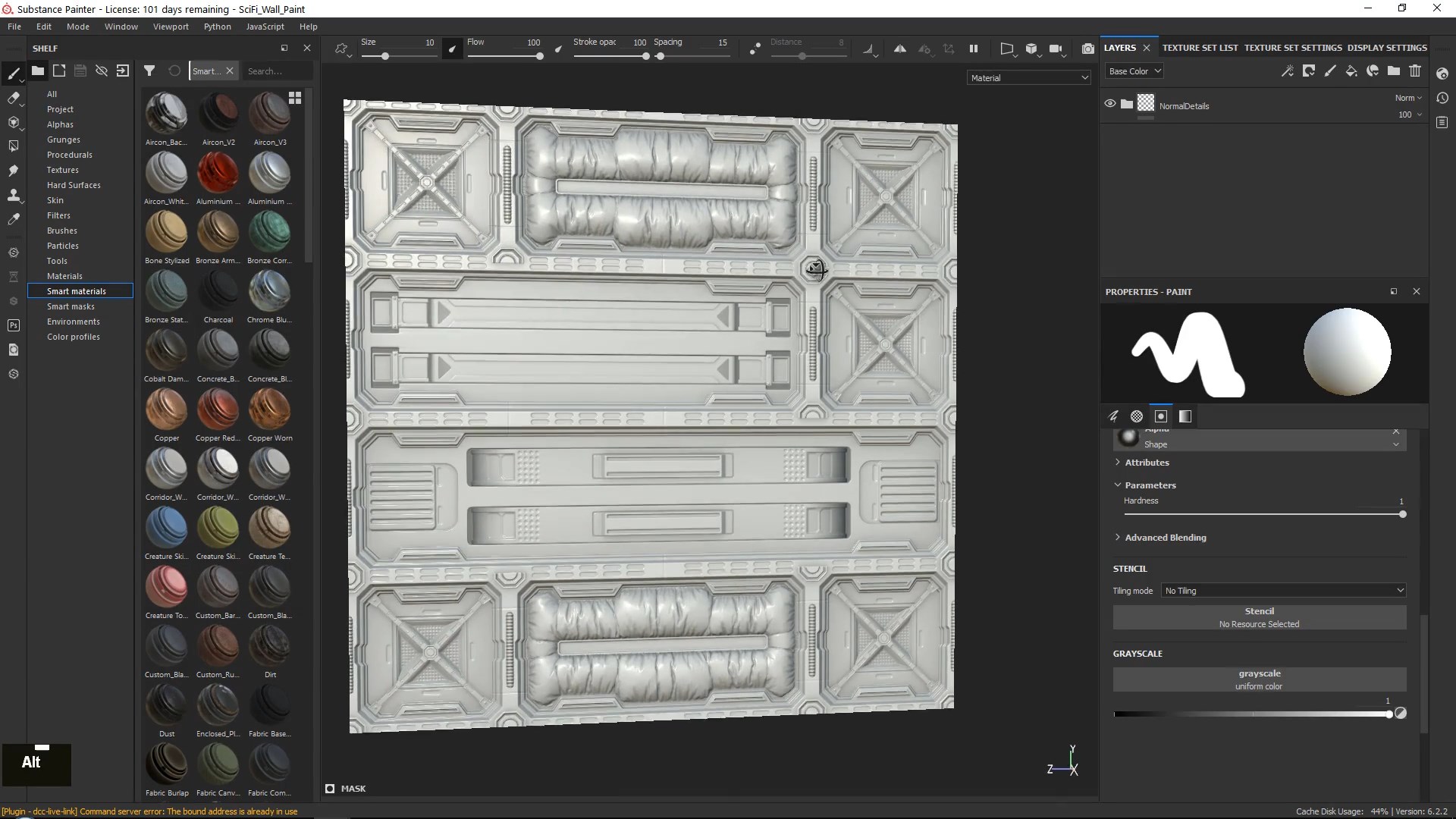The width and height of the screenshot is (1456, 819).
Task: Switch to Texture Set Settings tab
Action: 1293,48
